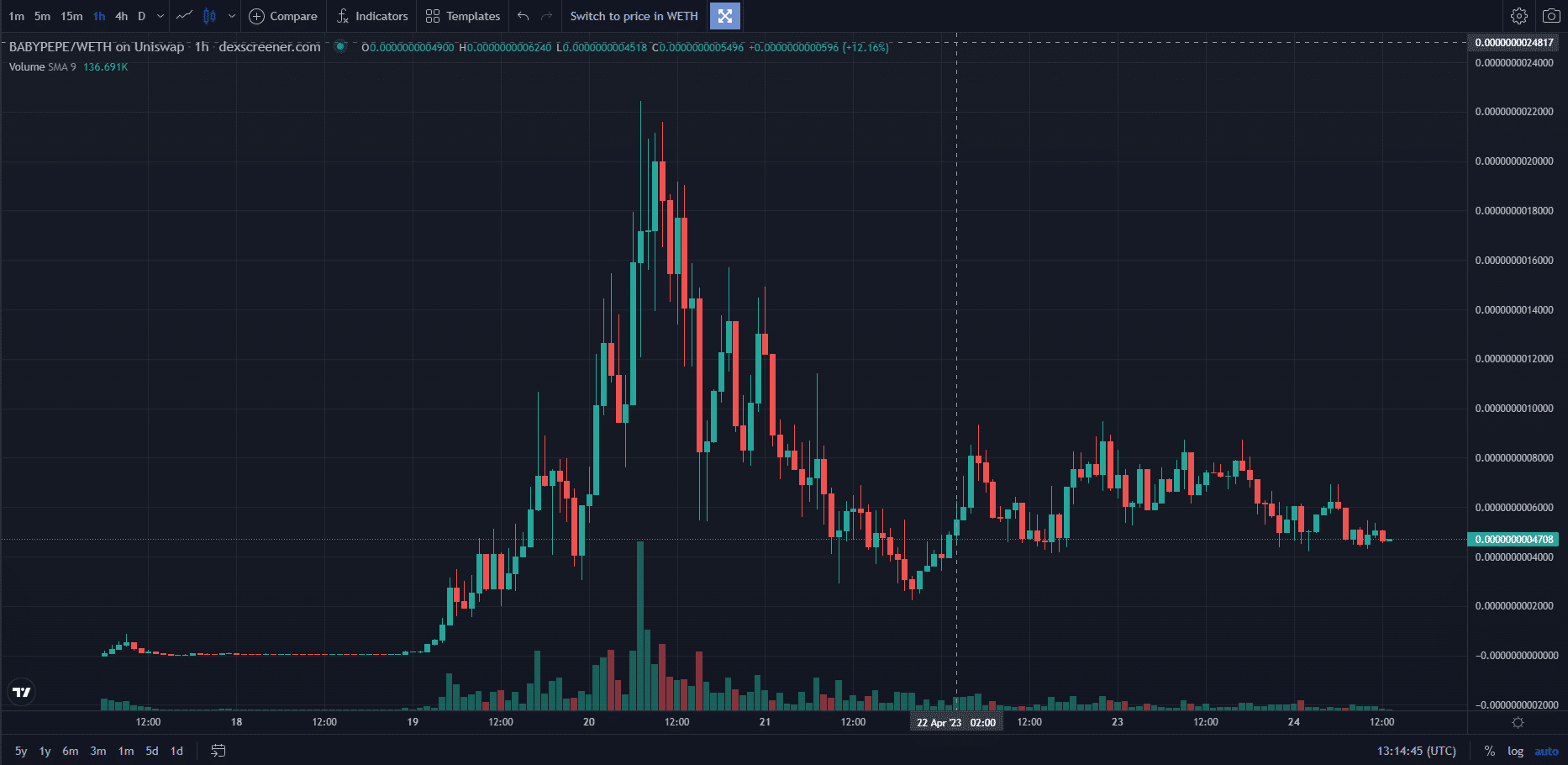Open chart settings gear
Viewport: 1568px width, 765px height.
click(x=1518, y=16)
